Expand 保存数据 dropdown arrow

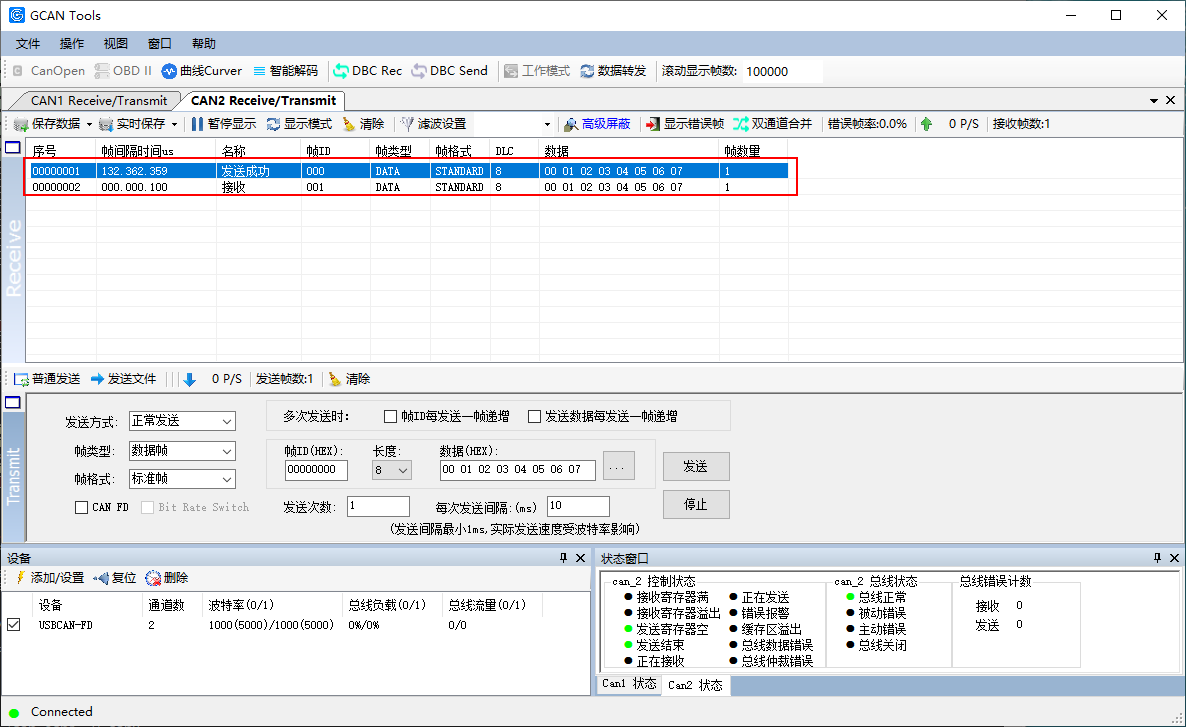click(88, 124)
